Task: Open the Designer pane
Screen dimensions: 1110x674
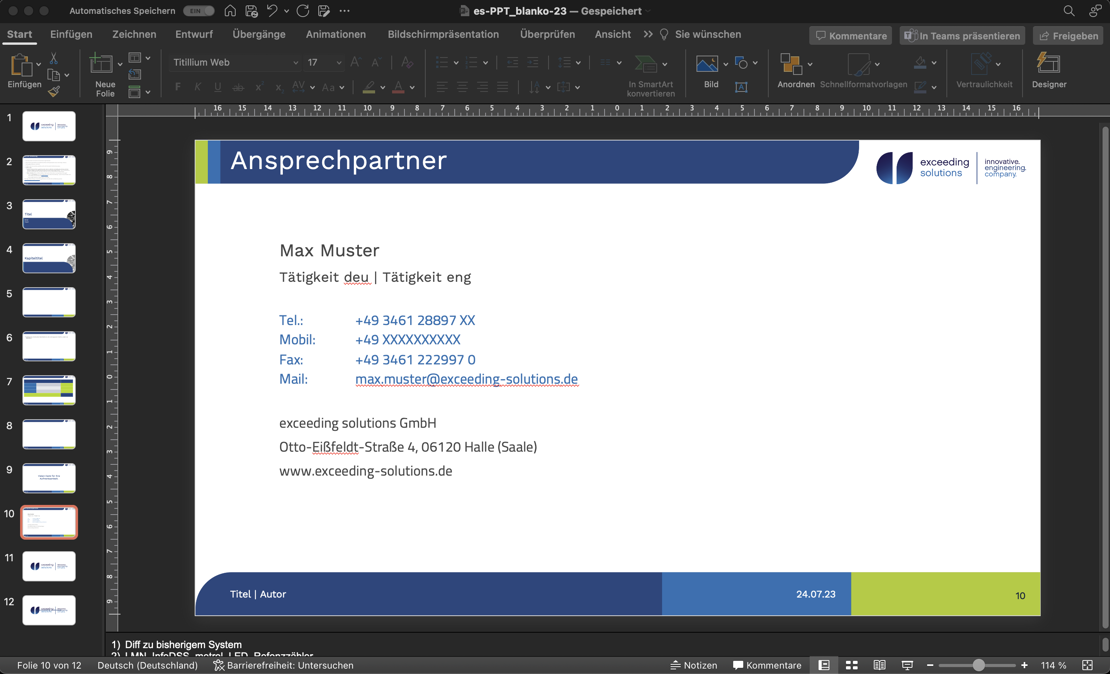Action: (x=1048, y=68)
